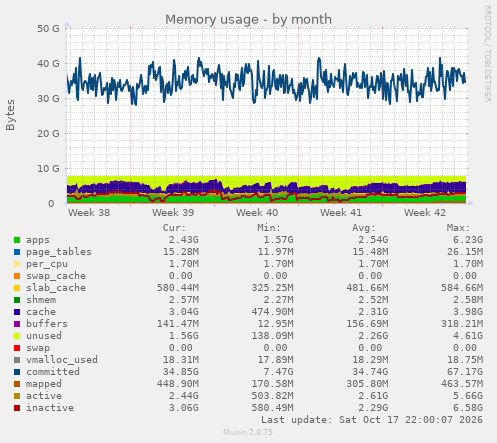Click the 'Last update' timestamp line

click(372, 420)
